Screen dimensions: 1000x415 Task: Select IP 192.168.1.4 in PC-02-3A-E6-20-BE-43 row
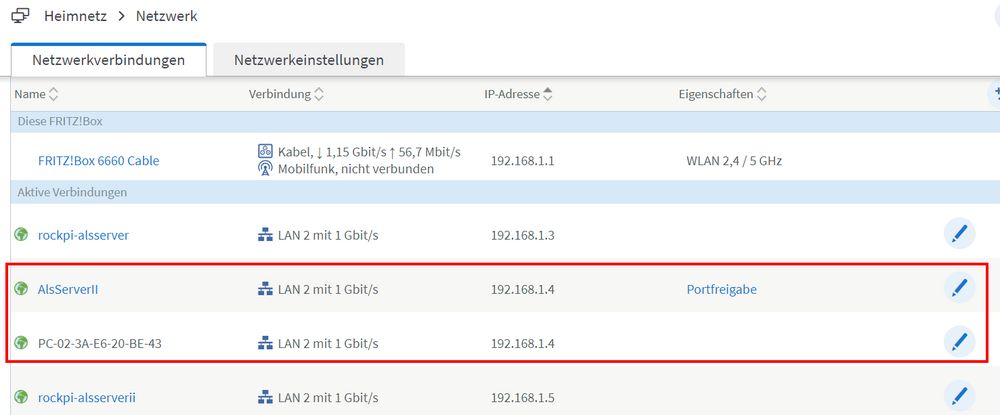pos(522,344)
